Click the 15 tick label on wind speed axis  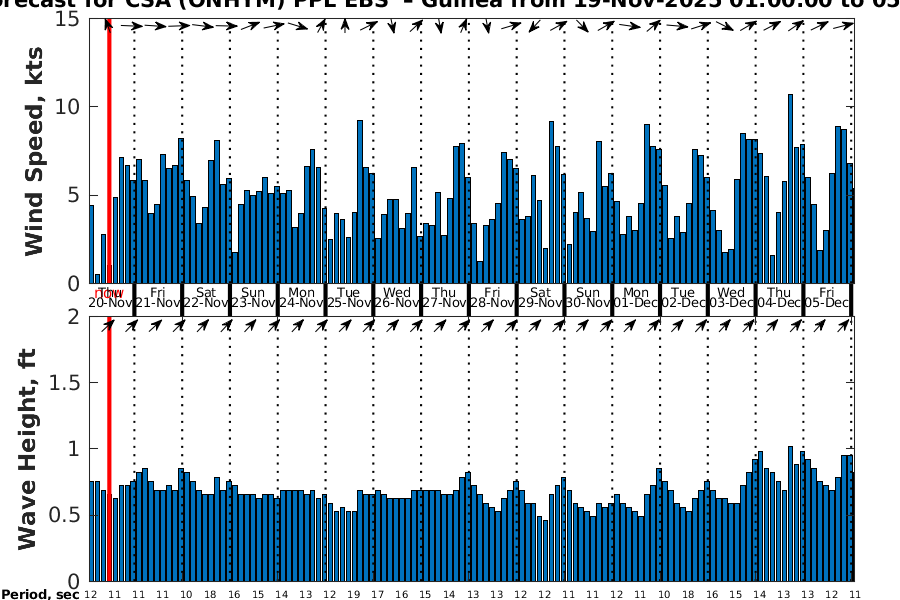pos(68,19)
